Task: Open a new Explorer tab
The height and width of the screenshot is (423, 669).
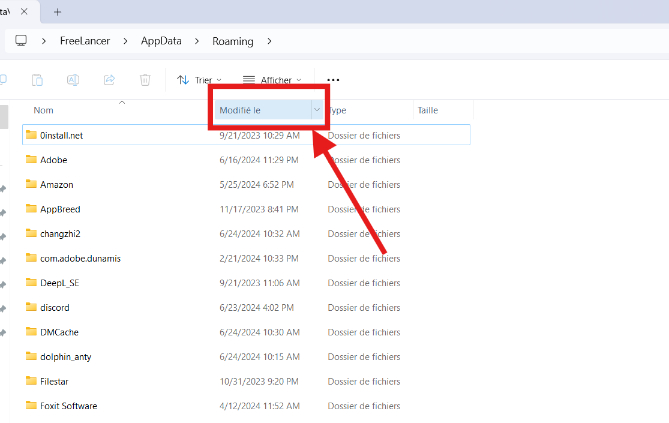Action: (58, 12)
